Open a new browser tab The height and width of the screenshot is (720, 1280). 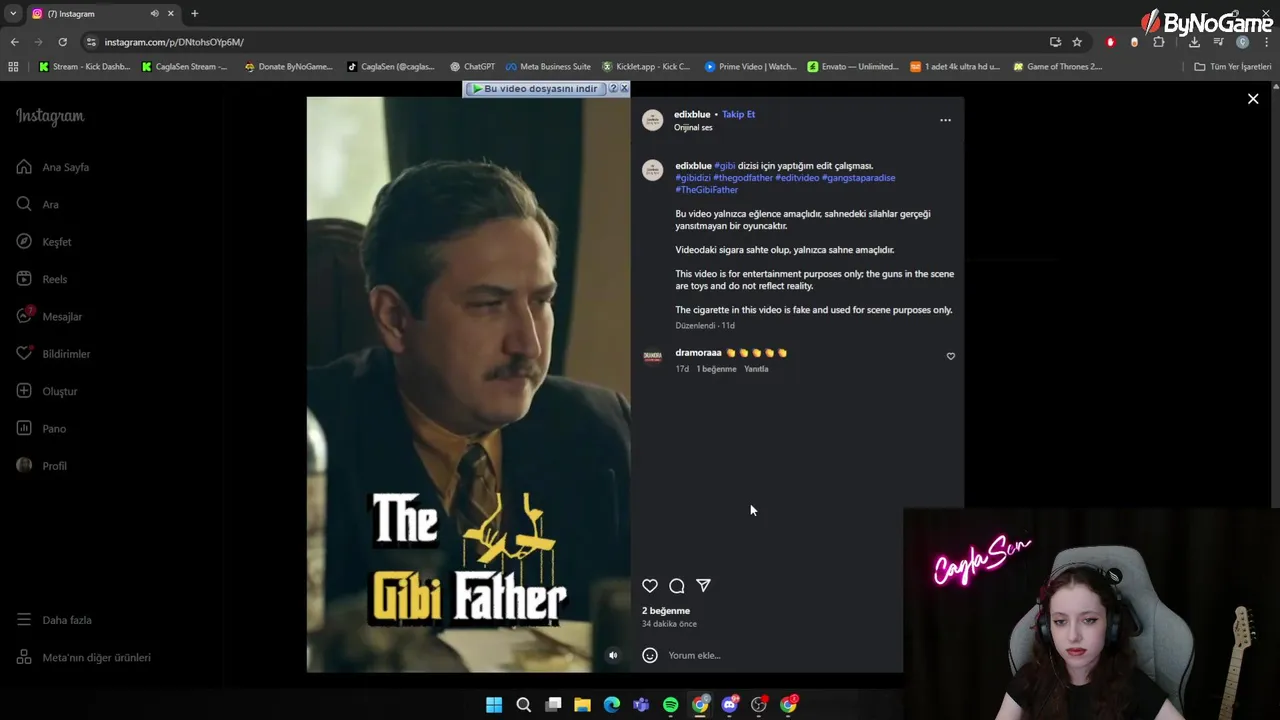pyautogui.click(x=195, y=14)
